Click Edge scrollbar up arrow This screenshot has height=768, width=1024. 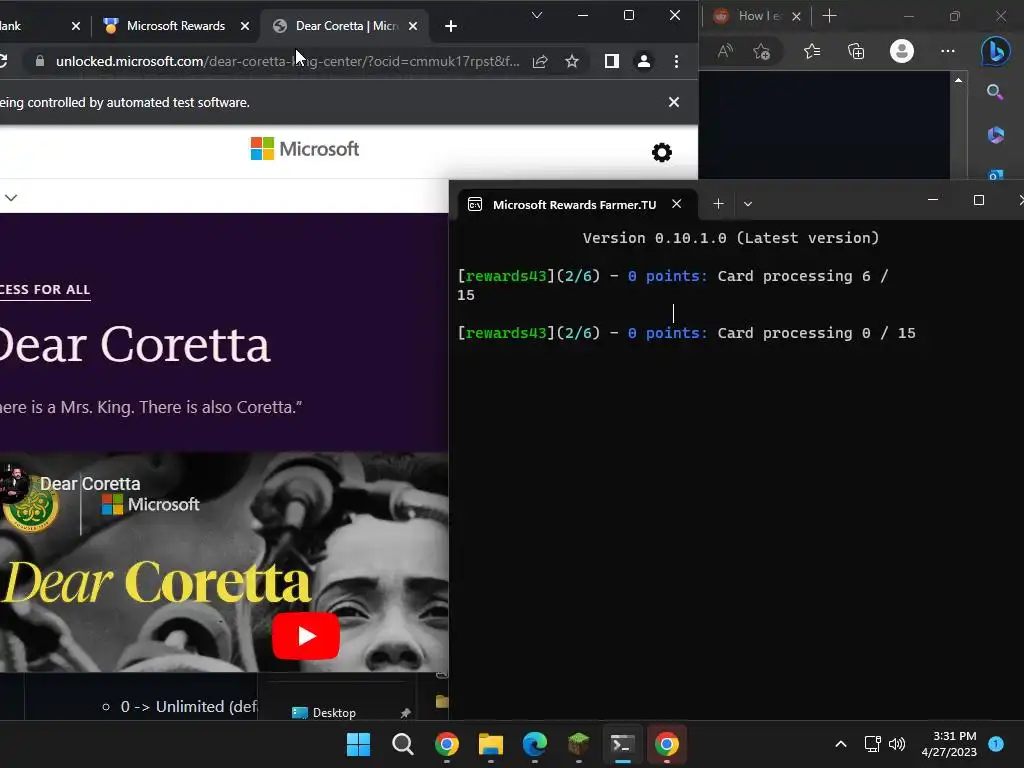958,80
